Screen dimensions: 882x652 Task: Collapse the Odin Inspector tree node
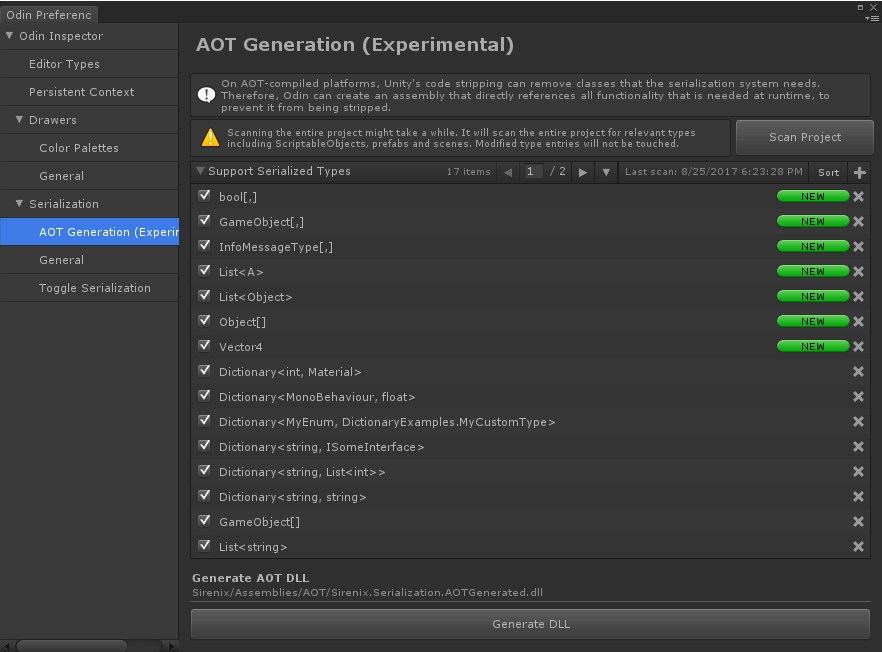[9, 35]
